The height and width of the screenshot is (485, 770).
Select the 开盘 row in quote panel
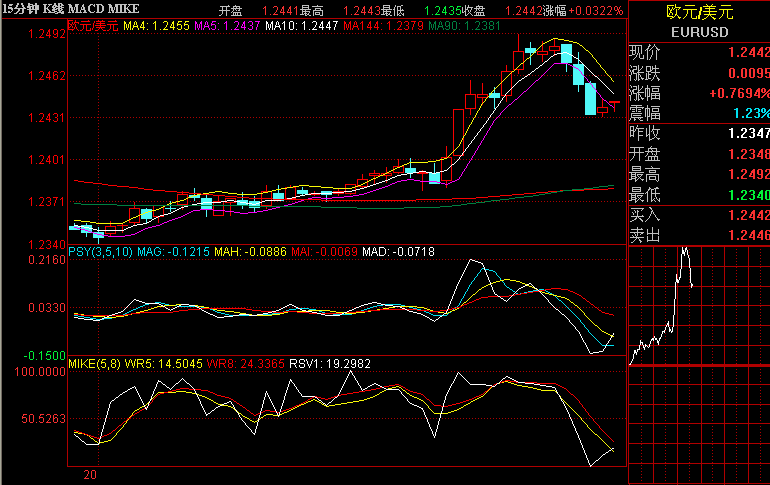coord(699,154)
